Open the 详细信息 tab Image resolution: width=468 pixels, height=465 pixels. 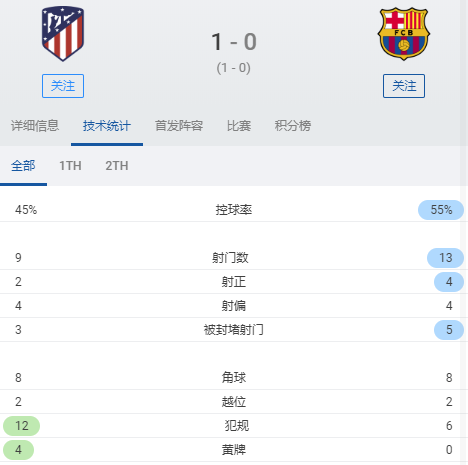point(35,126)
